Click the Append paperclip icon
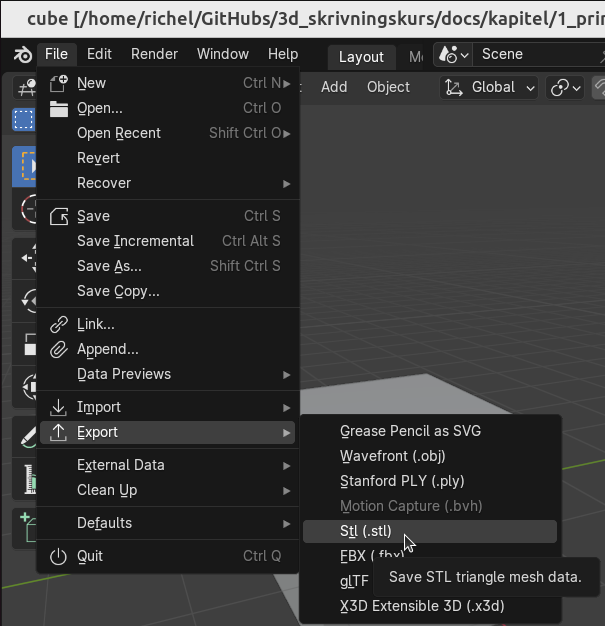Image resolution: width=605 pixels, height=626 pixels. [59, 350]
